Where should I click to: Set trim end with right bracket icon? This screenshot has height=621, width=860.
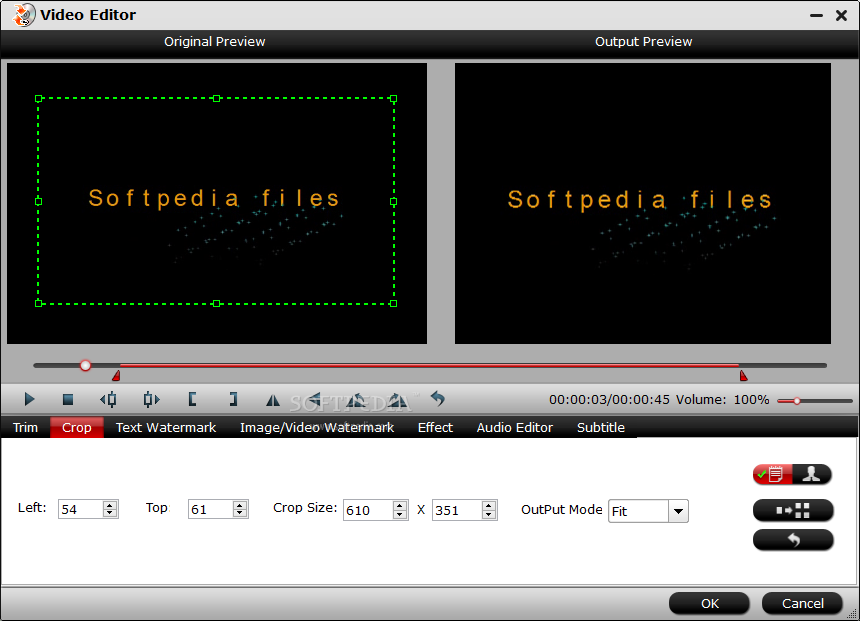click(234, 399)
